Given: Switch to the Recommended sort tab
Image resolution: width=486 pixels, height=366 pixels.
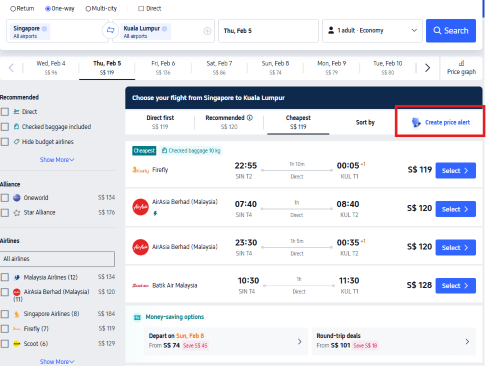Looking at the screenshot, I should point(229,122).
